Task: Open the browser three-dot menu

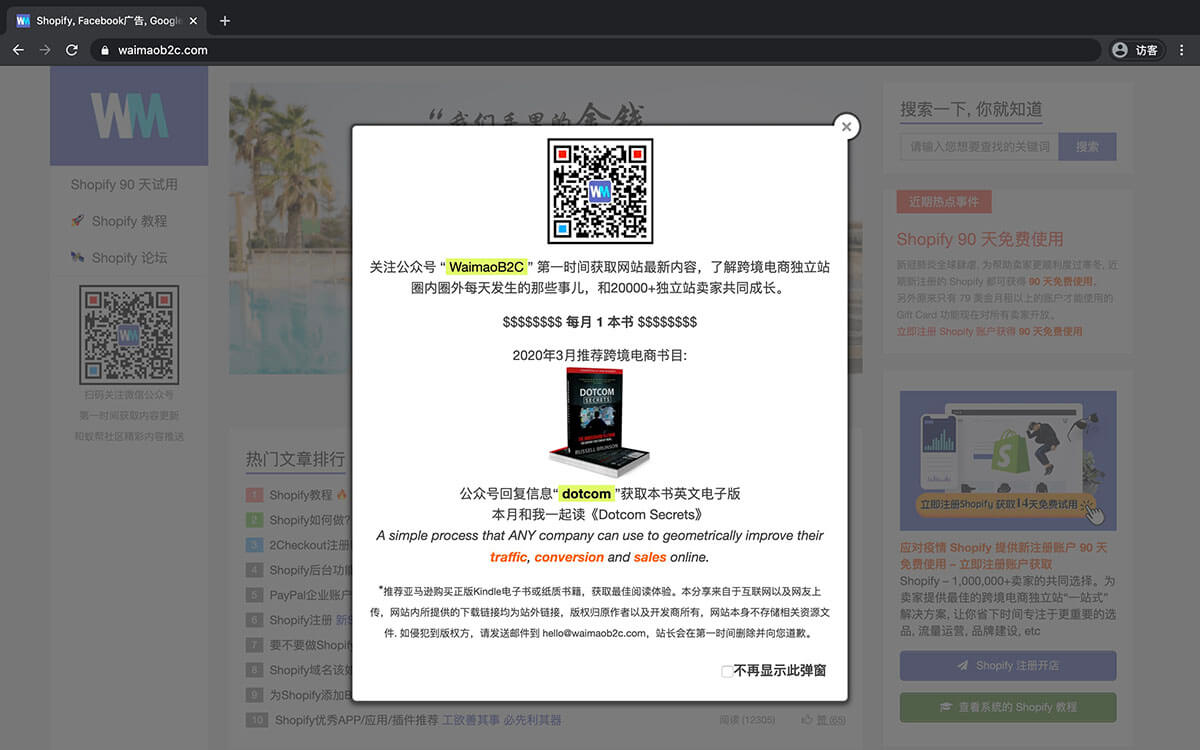Action: pyautogui.click(x=1182, y=50)
